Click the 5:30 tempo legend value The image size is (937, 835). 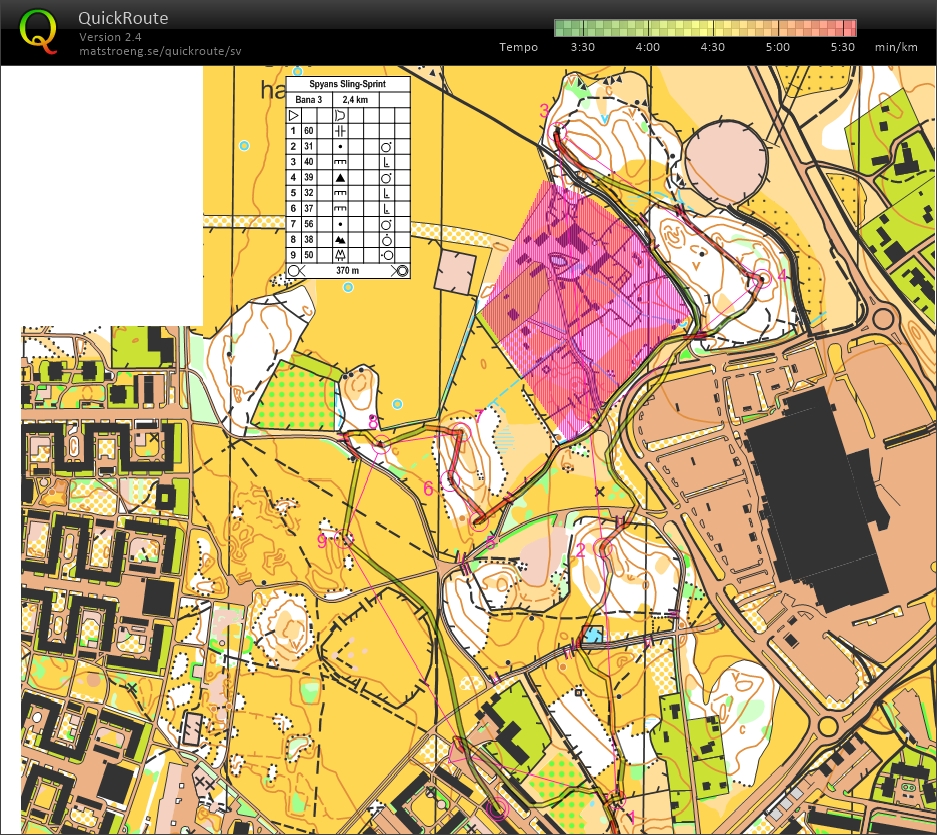(843, 47)
